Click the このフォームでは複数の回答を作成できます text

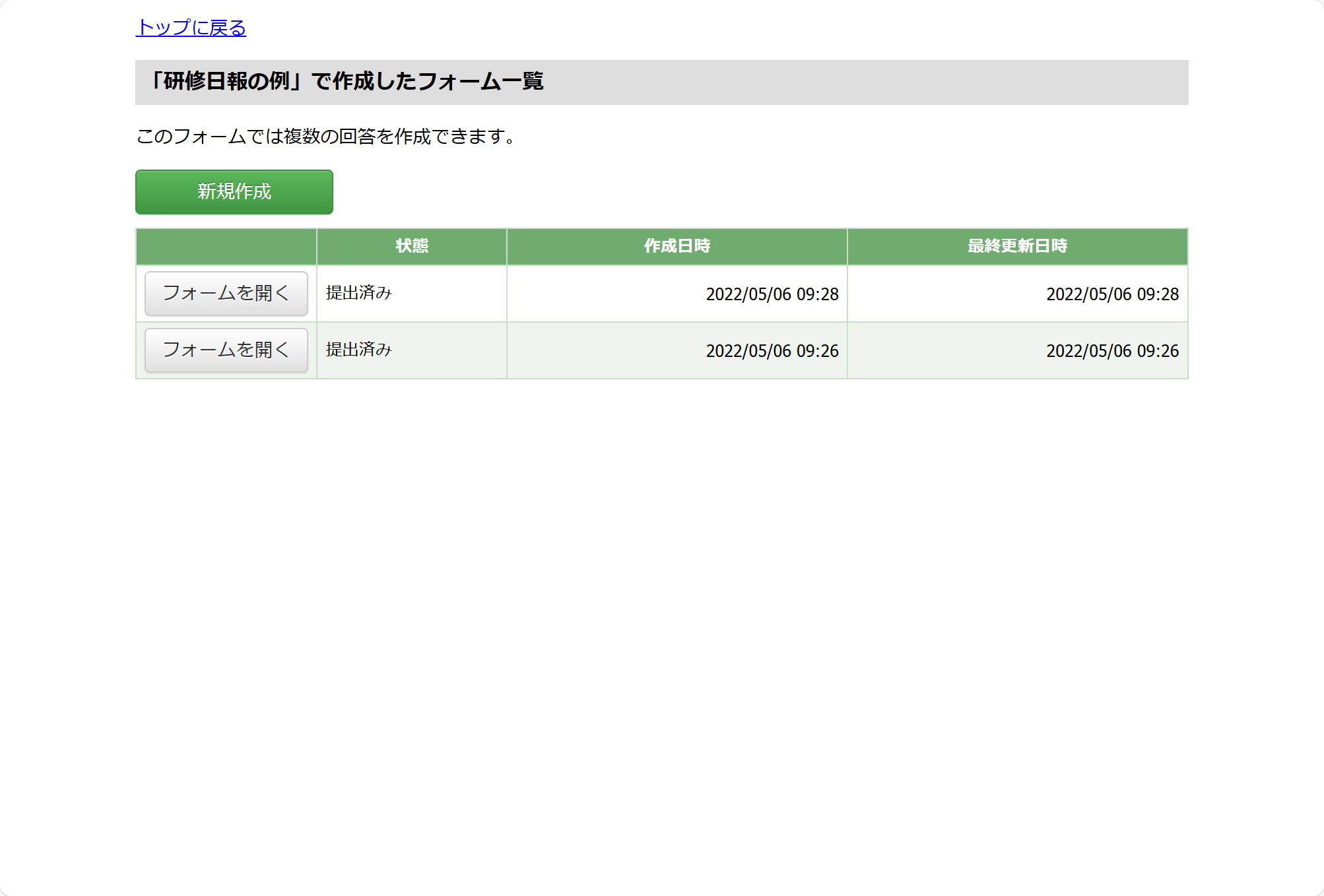coord(325,137)
